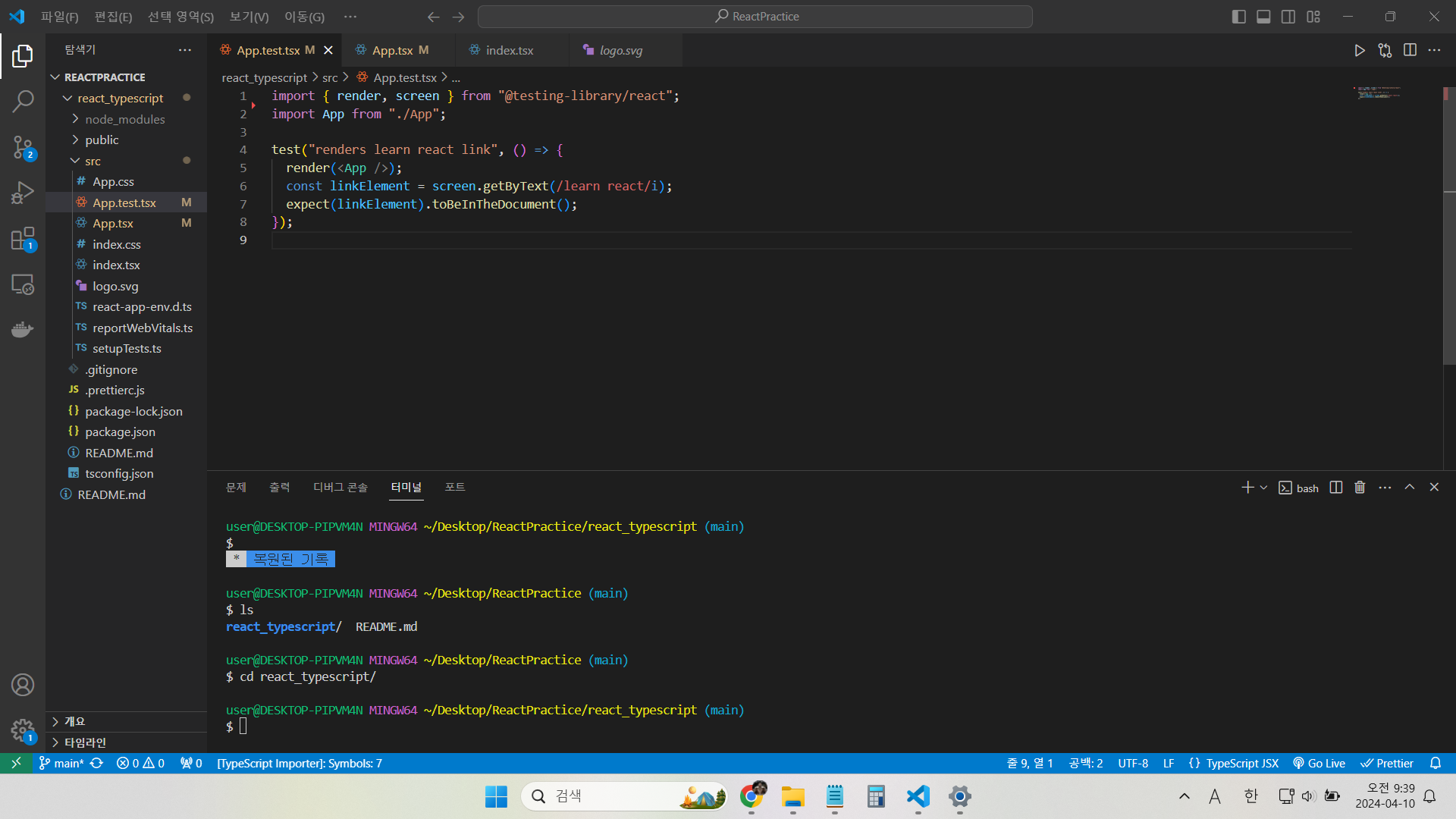The image size is (1456, 819).
Task: Kill the terminal with the trash icon
Action: click(x=1360, y=488)
